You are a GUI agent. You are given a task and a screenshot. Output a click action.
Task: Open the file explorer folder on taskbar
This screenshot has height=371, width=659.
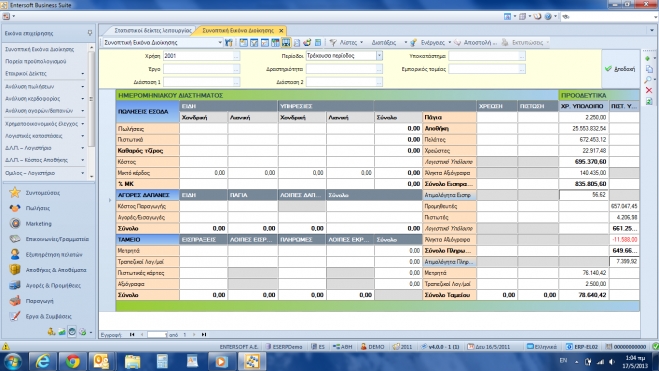pos(132,361)
